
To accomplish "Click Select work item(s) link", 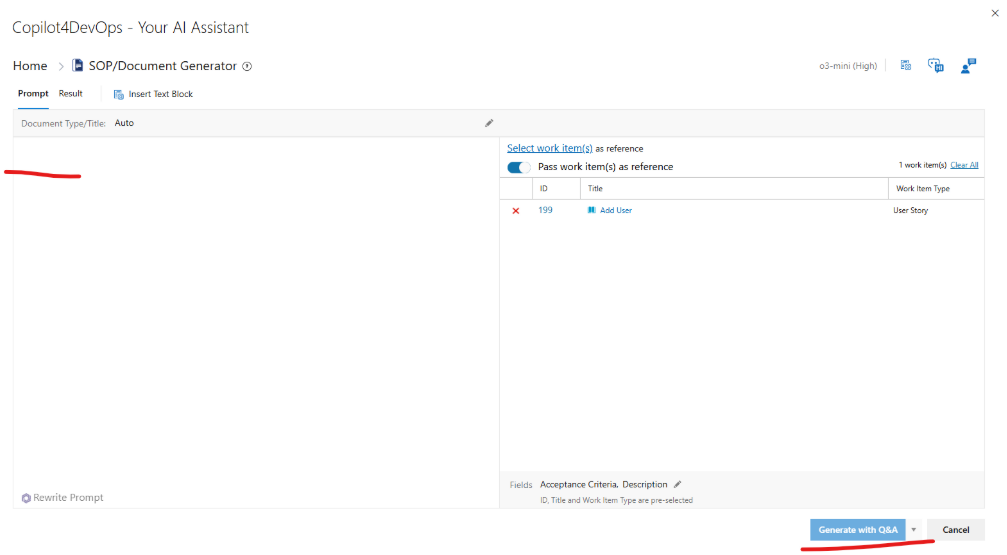I will point(550,148).
